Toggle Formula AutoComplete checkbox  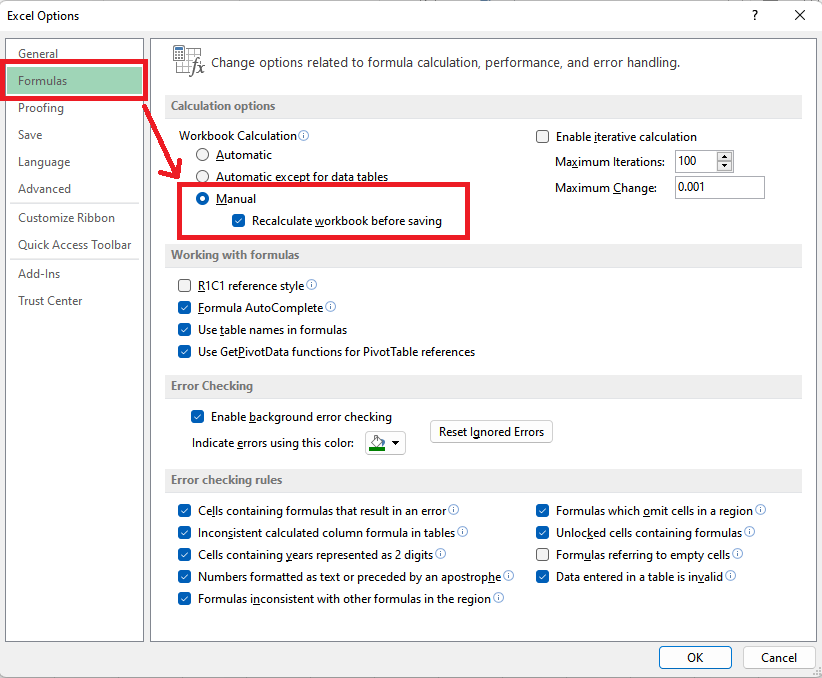[185, 308]
